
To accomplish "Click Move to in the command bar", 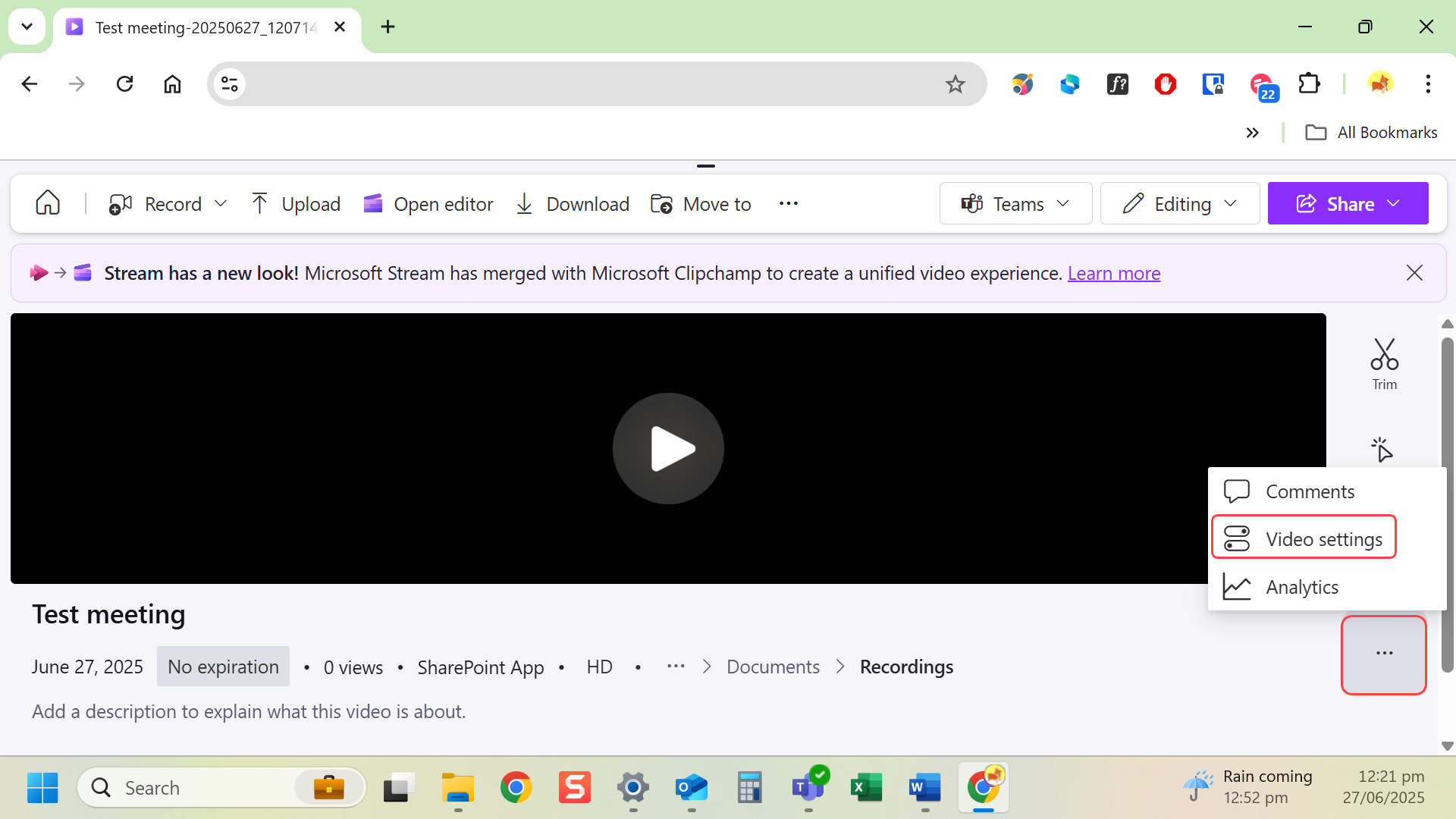I will [x=701, y=203].
